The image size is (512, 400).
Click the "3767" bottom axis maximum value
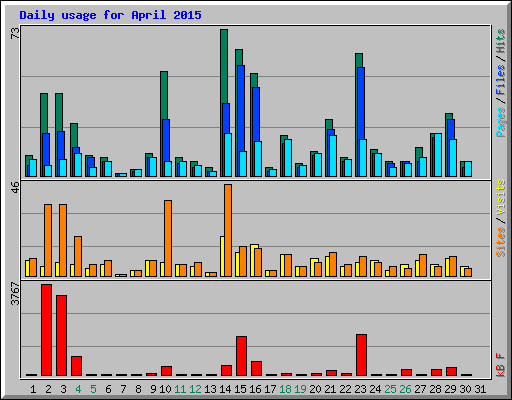tap(15, 294)
